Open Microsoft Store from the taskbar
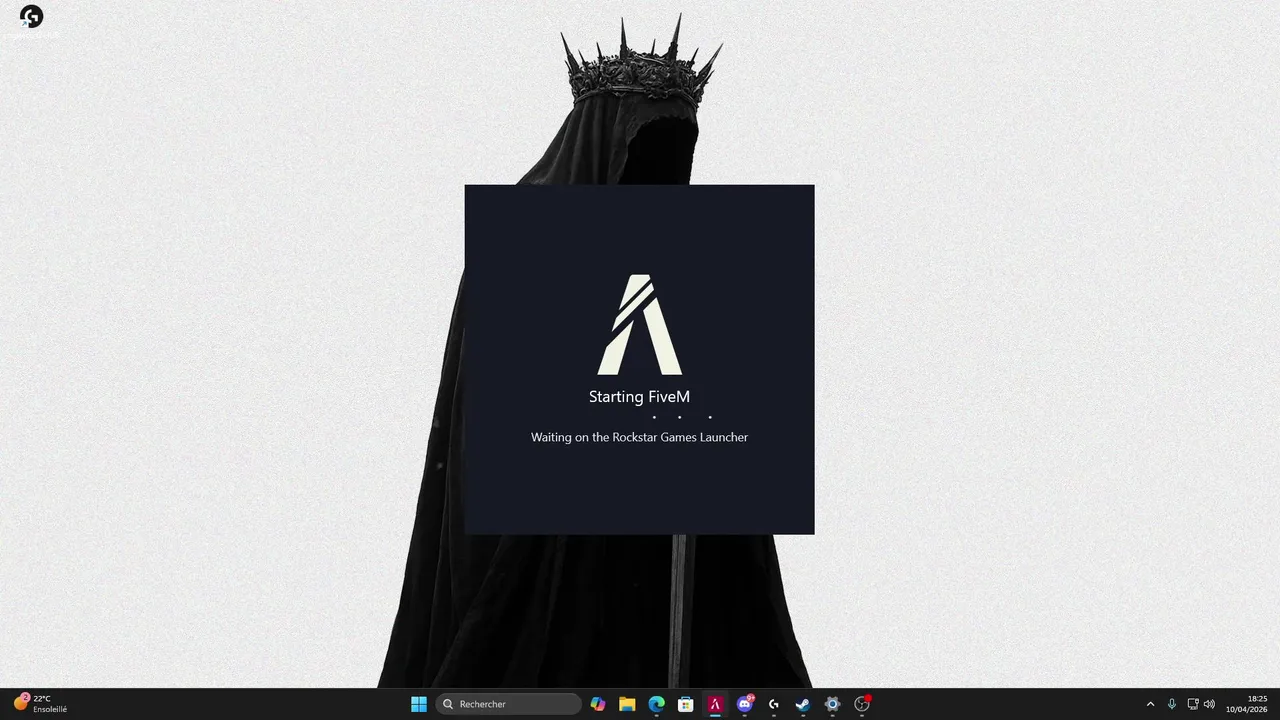Screen dimensions: 1280x720 pyautogui.click(x=686, y=704)
